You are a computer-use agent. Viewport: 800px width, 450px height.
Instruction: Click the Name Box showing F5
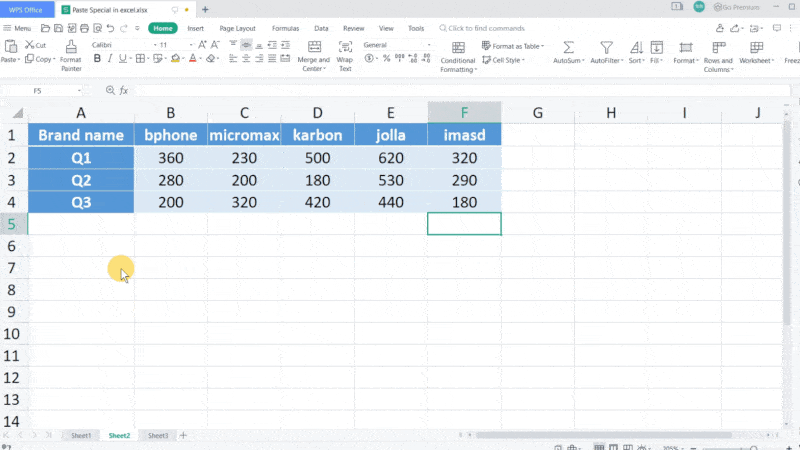[x=42, y=91]
